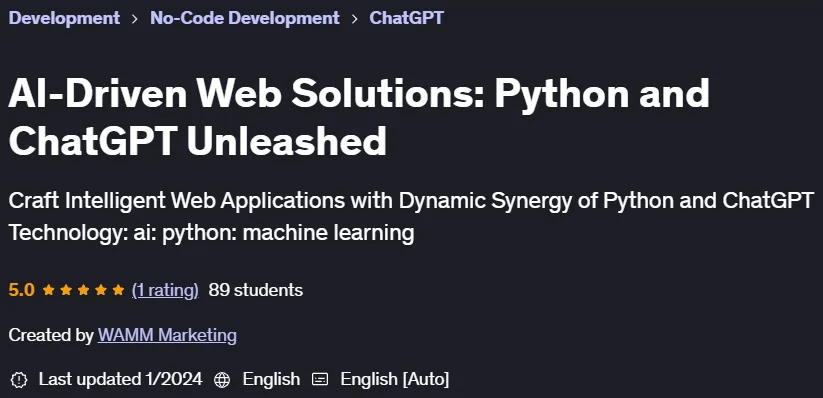This screenshot has width=823, height=398.
Task: Click the English [Auto] captions label
Action: pos(395,379)
